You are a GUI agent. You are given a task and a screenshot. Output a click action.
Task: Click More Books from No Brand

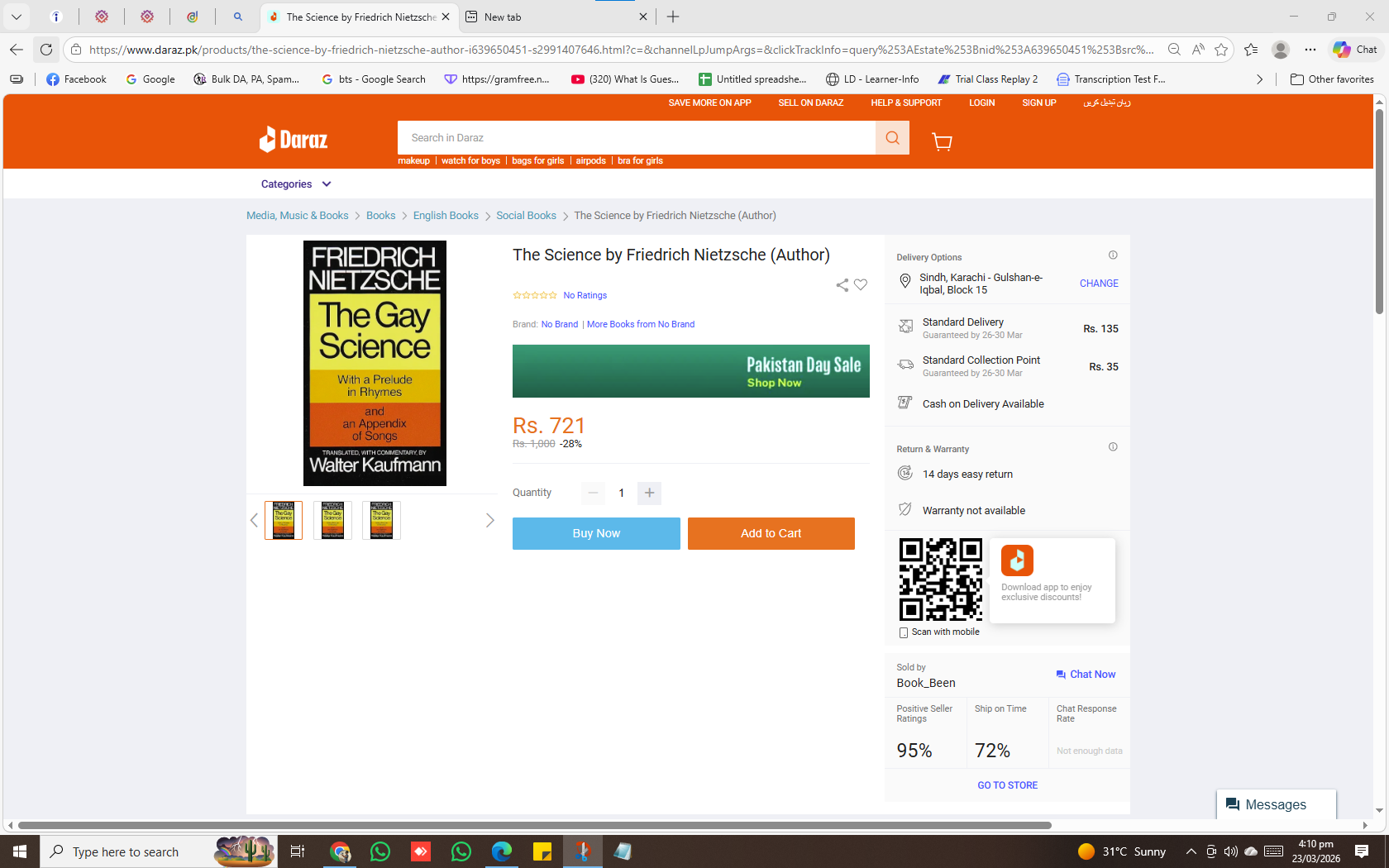(x=641, y=324)
